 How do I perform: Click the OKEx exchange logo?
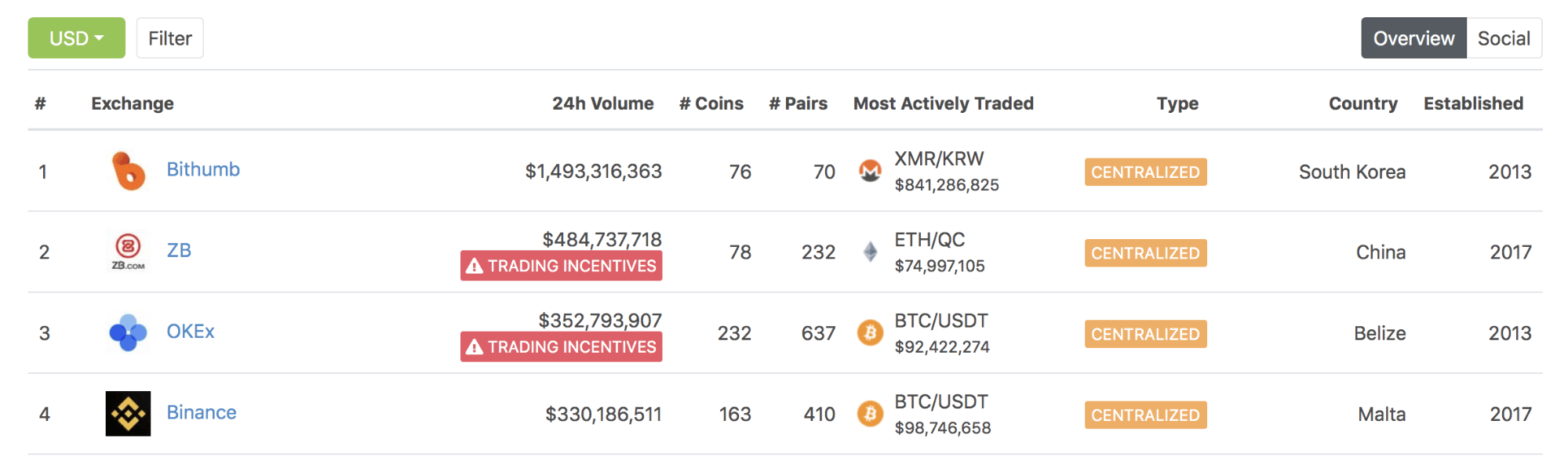pyautogui.click(x=128, y=333)
